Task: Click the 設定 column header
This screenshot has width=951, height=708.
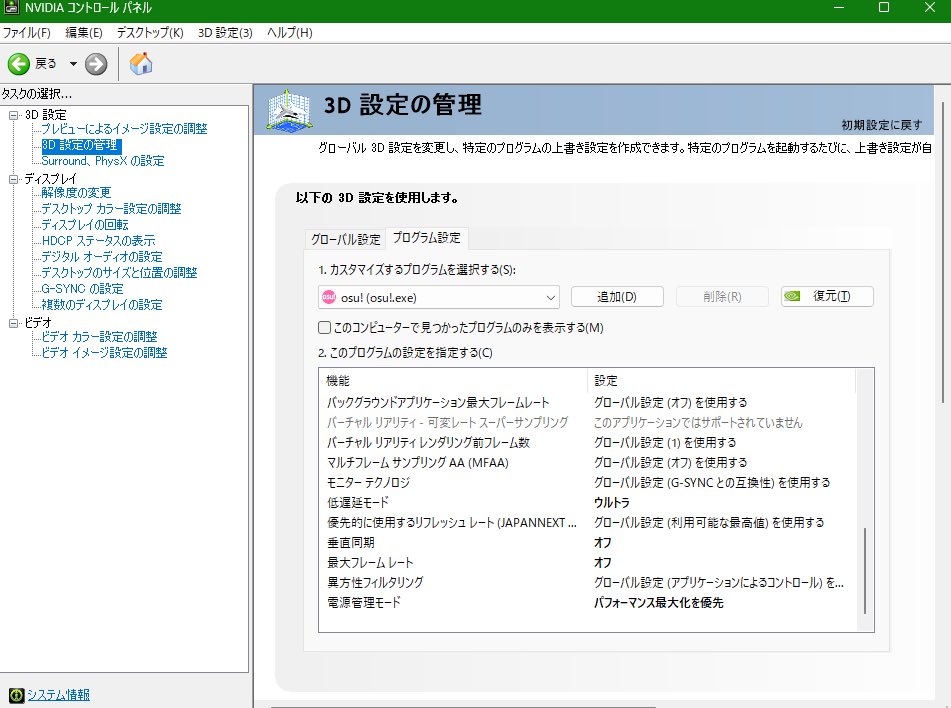Action: 721,381
